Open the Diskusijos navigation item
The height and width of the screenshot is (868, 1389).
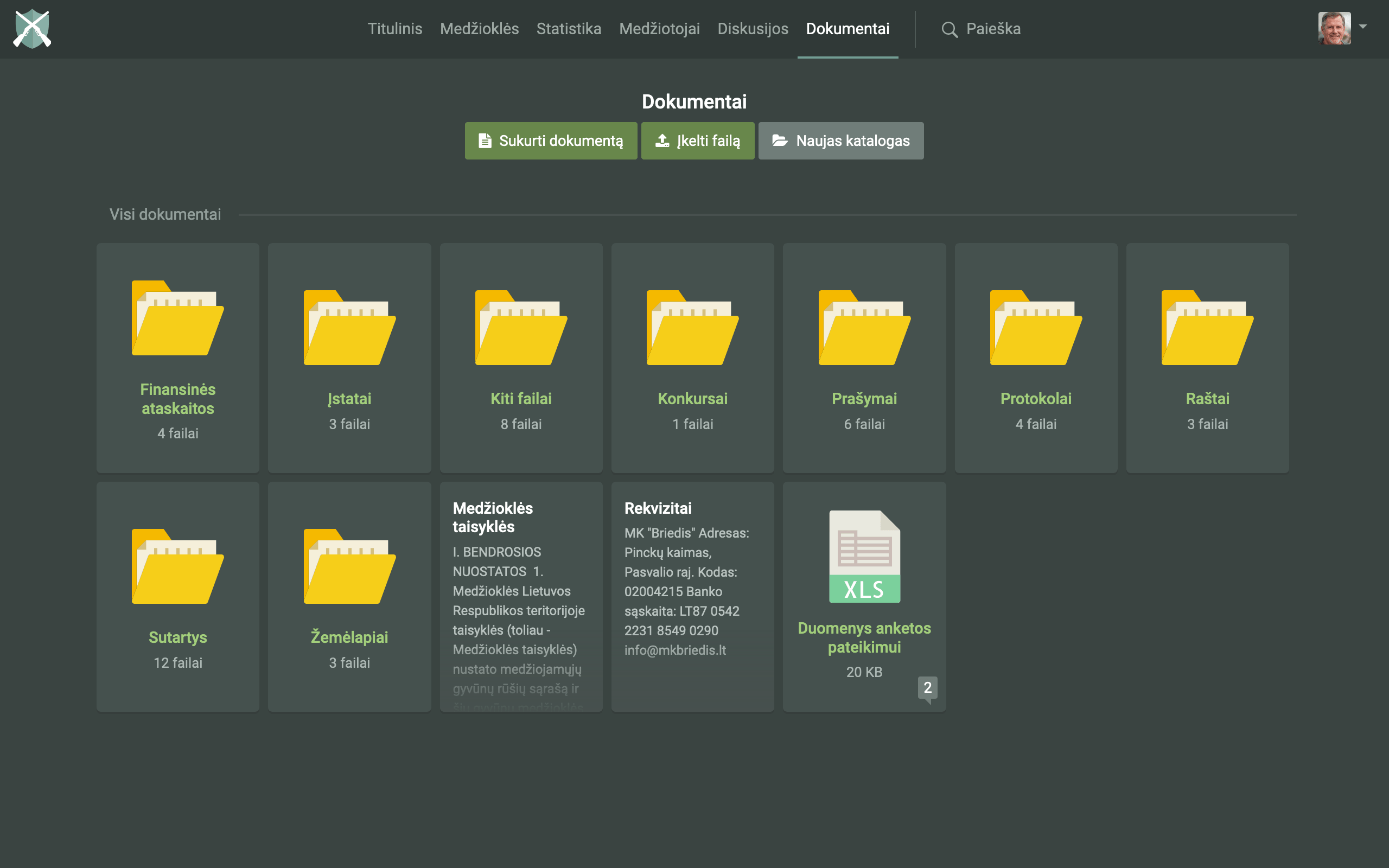pyautogui.click(x=753, y=29)
